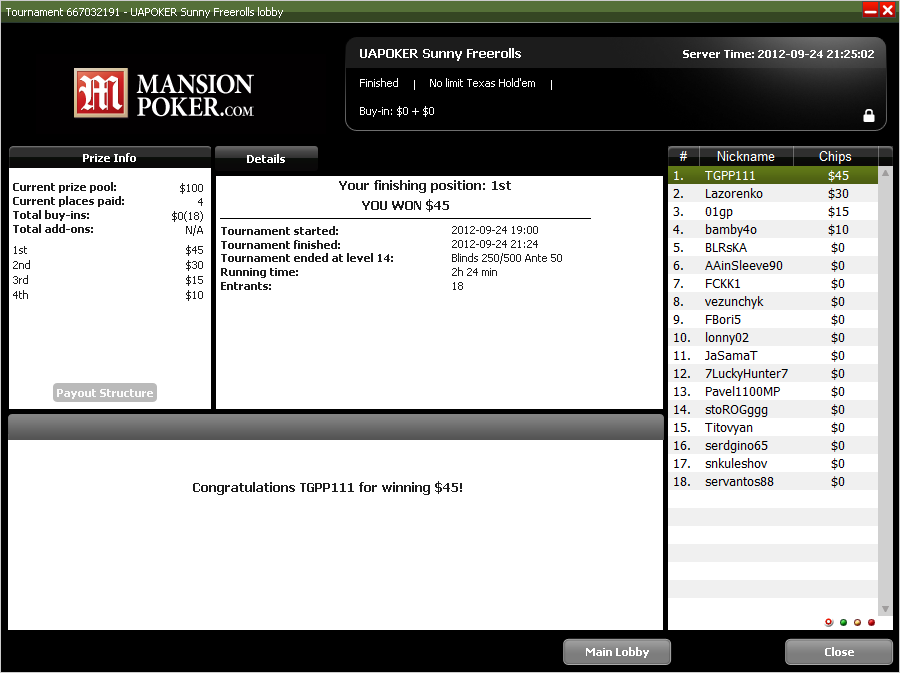Select player FBori5 in the list

pos(773,319)
